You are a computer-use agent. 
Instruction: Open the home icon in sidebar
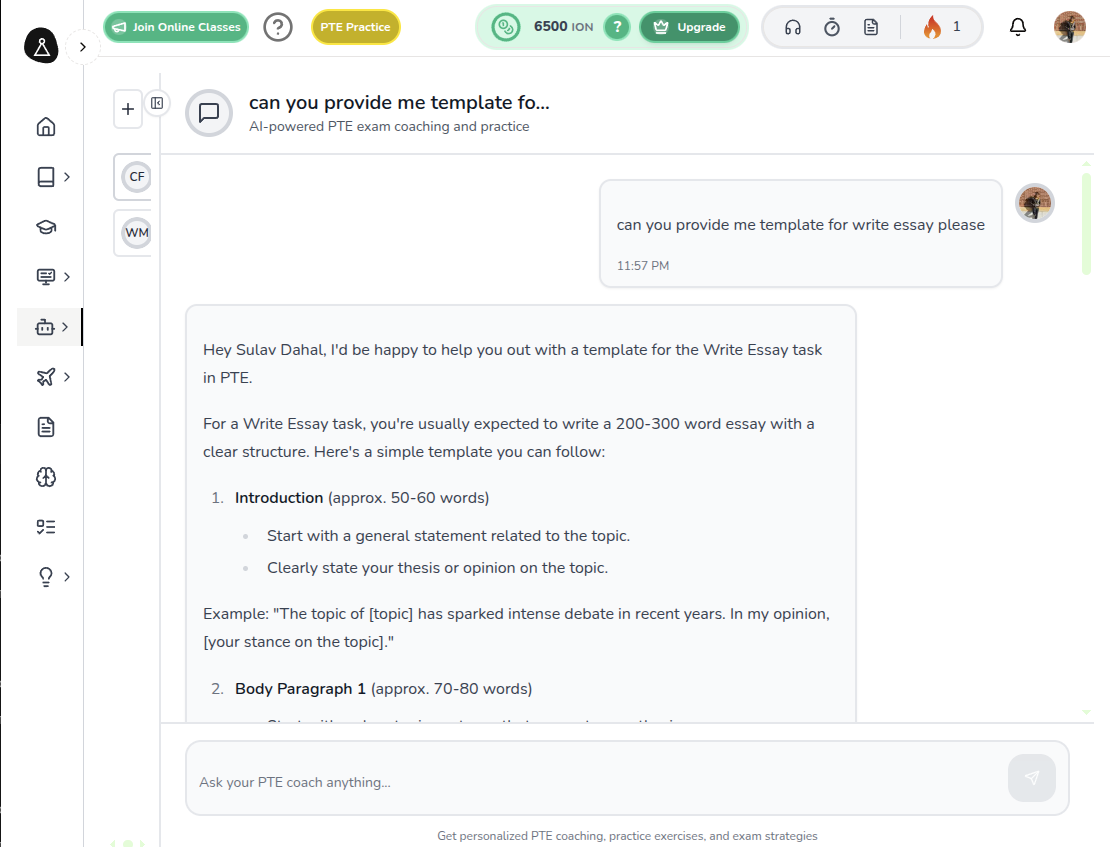[x=46, y=127]
